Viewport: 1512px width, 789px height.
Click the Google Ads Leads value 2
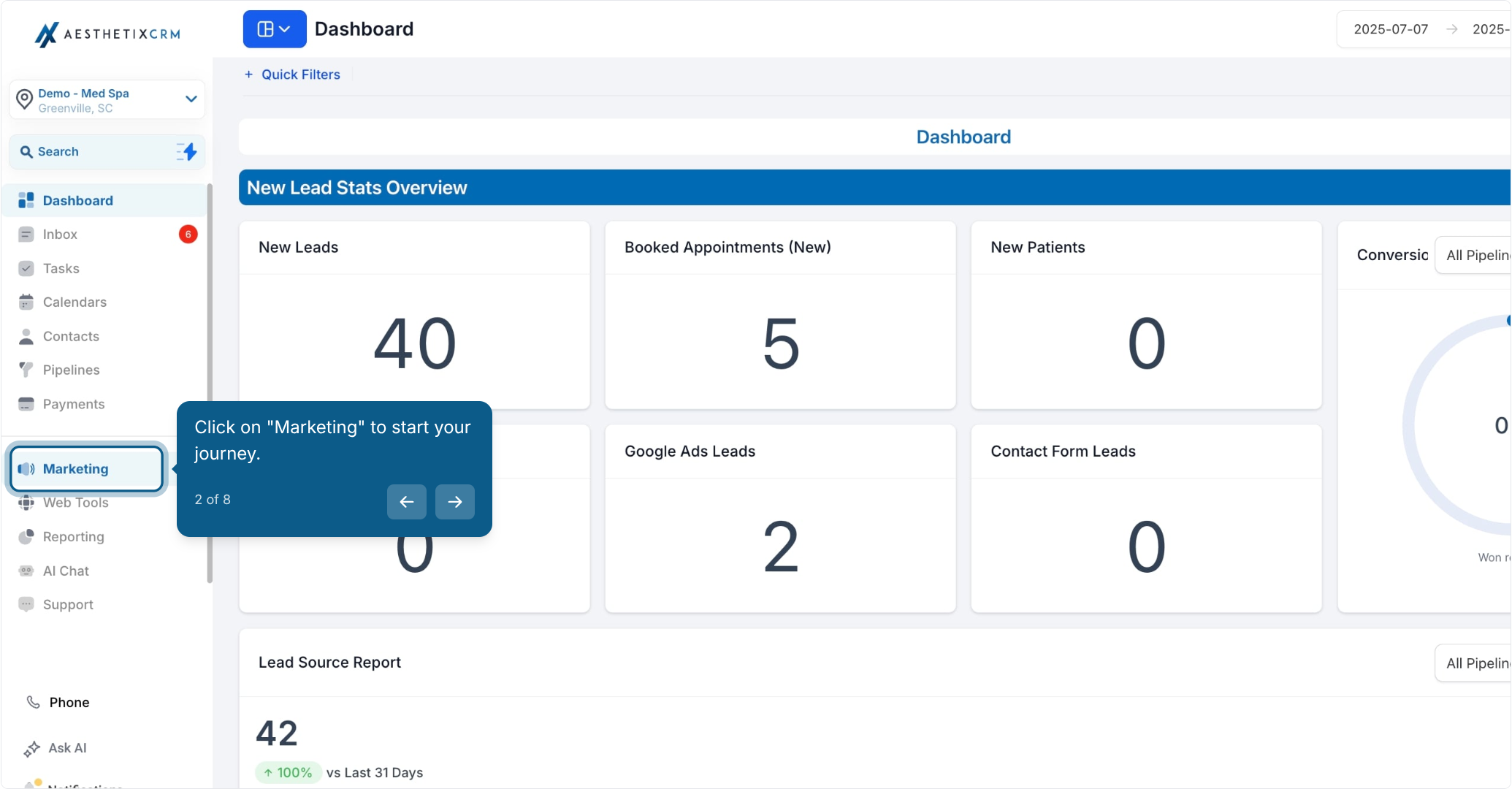click(781, 547)
